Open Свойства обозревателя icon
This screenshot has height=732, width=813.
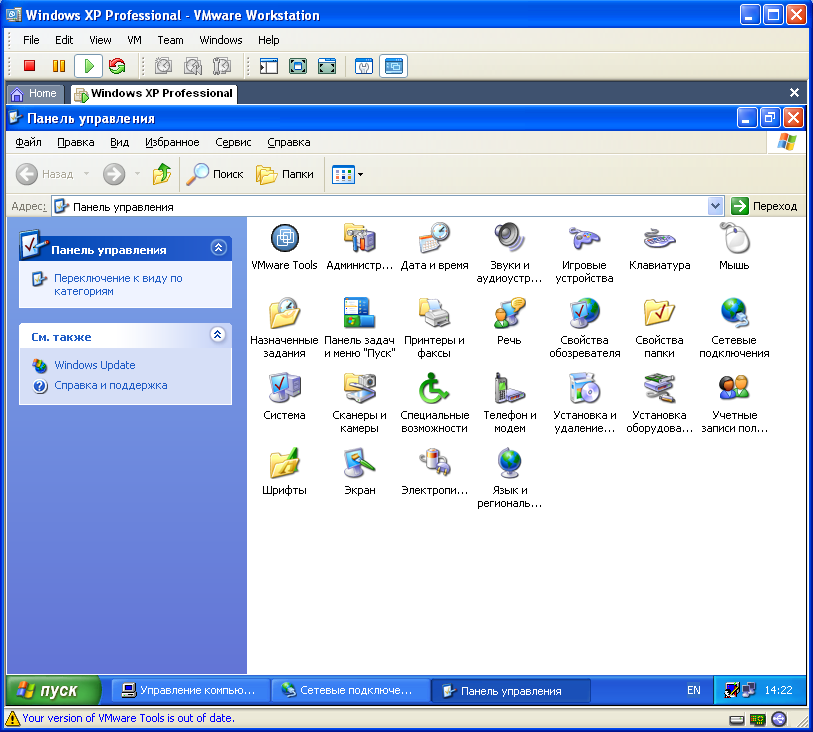point(584,328)
